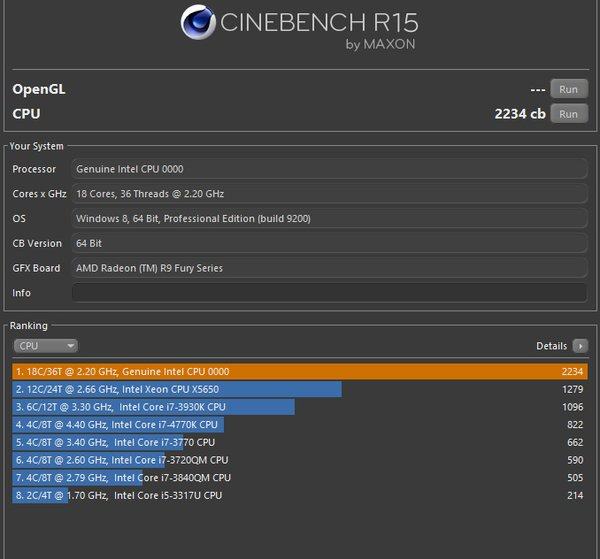This screenshot has height=559, width=600.
Task: Select ranking row Intel Core i7-3770 CPU
Action: pos(300,442)
